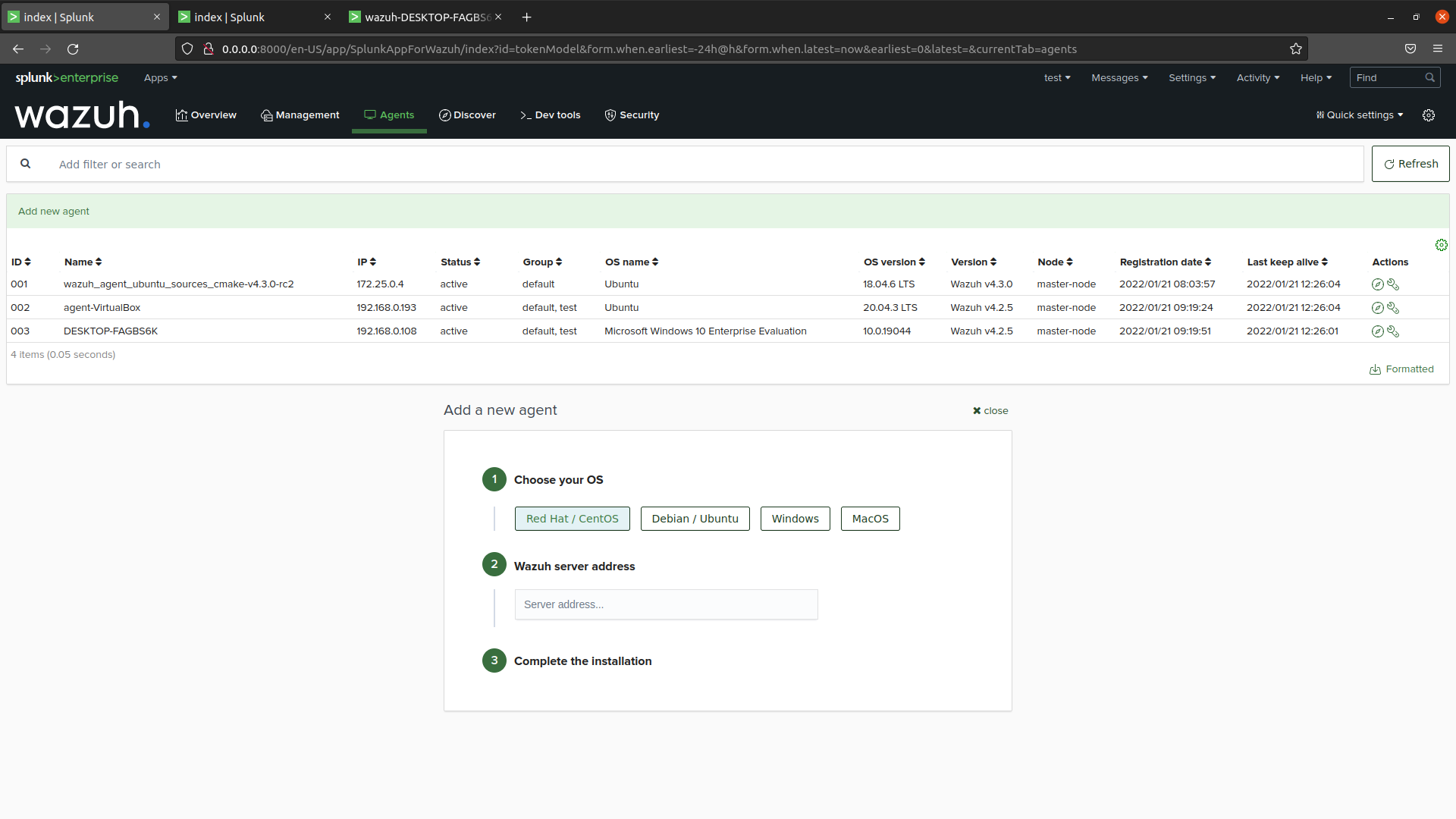Click the Formatted export link
Image resolution: width=1456 pixels, height=819 pixels.
[1401, 369]
